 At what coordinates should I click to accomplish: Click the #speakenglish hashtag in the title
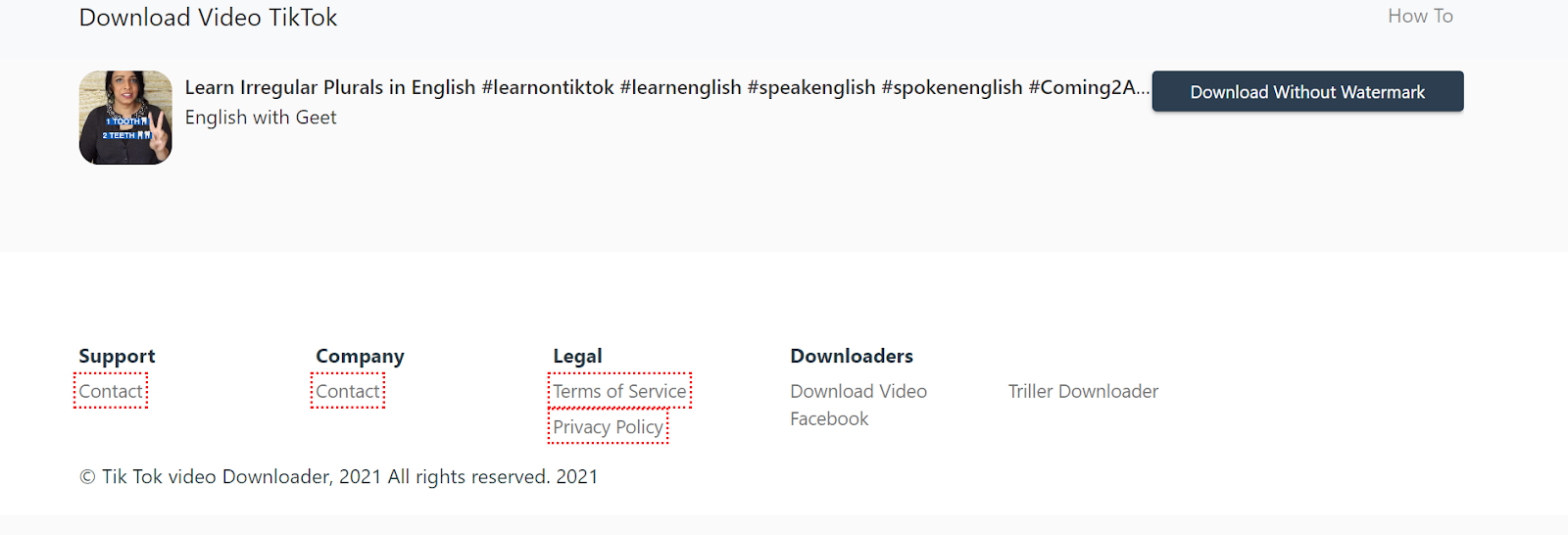(x=811, y=87)
